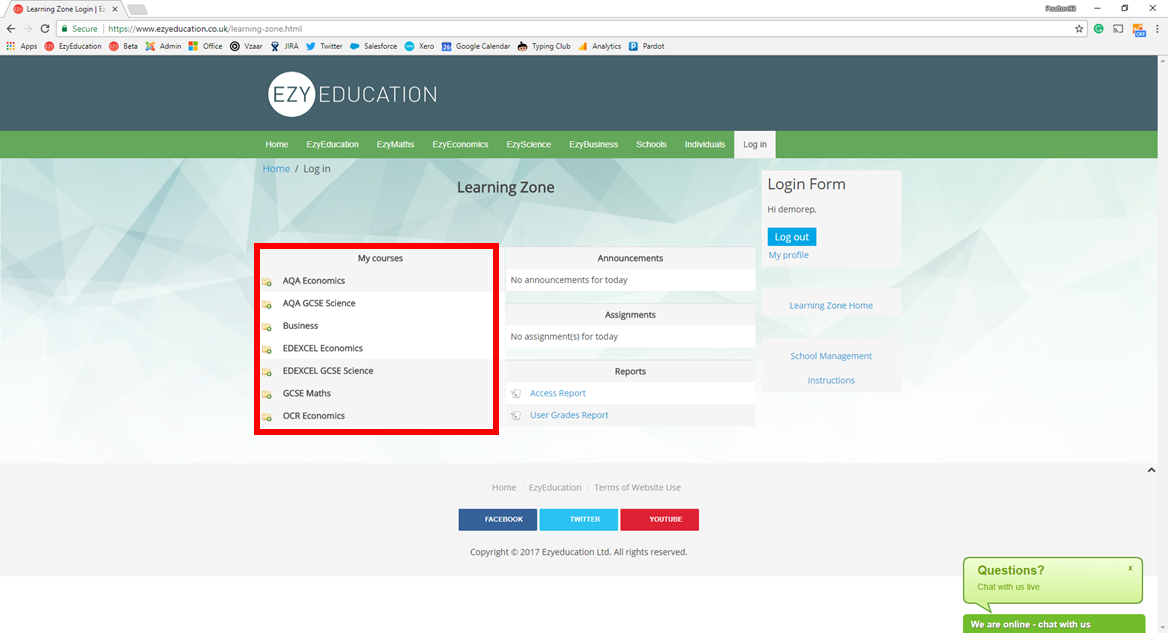Click the Access Report icon
The height and width of the screenshot is (633, 1168).
pyautogui.click(x=516, y=393)
